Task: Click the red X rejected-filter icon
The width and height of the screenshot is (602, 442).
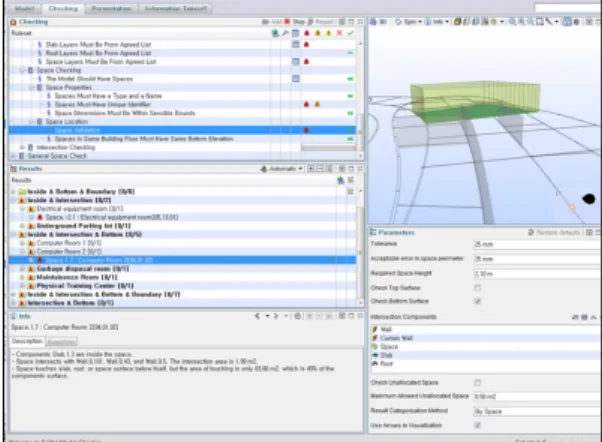Action: pos(339,33)
